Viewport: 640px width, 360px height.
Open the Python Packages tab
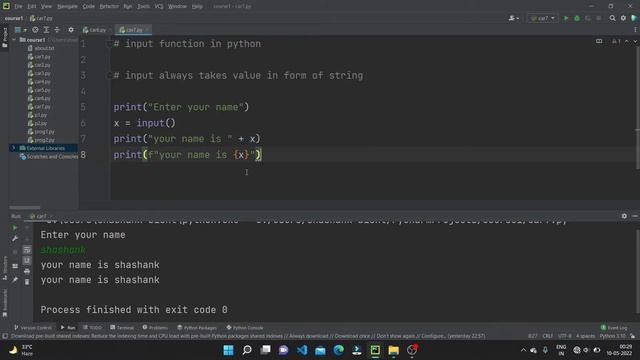pos(196,327)
